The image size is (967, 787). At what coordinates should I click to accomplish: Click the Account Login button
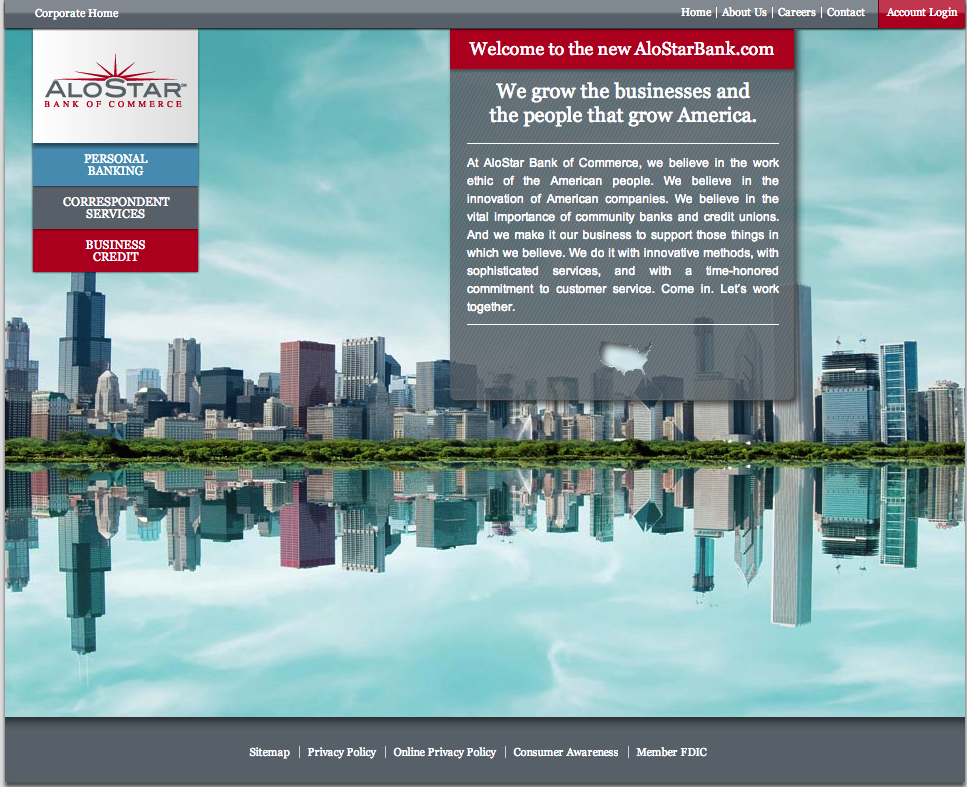click(921, 13)
